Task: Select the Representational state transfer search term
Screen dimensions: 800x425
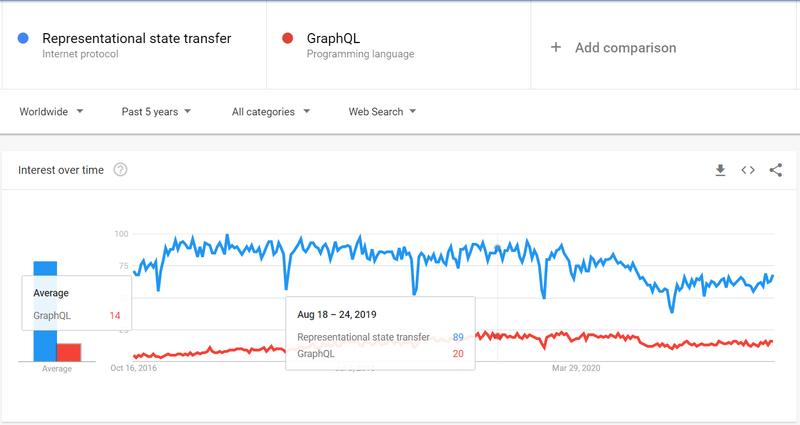Action: [137, 38]
